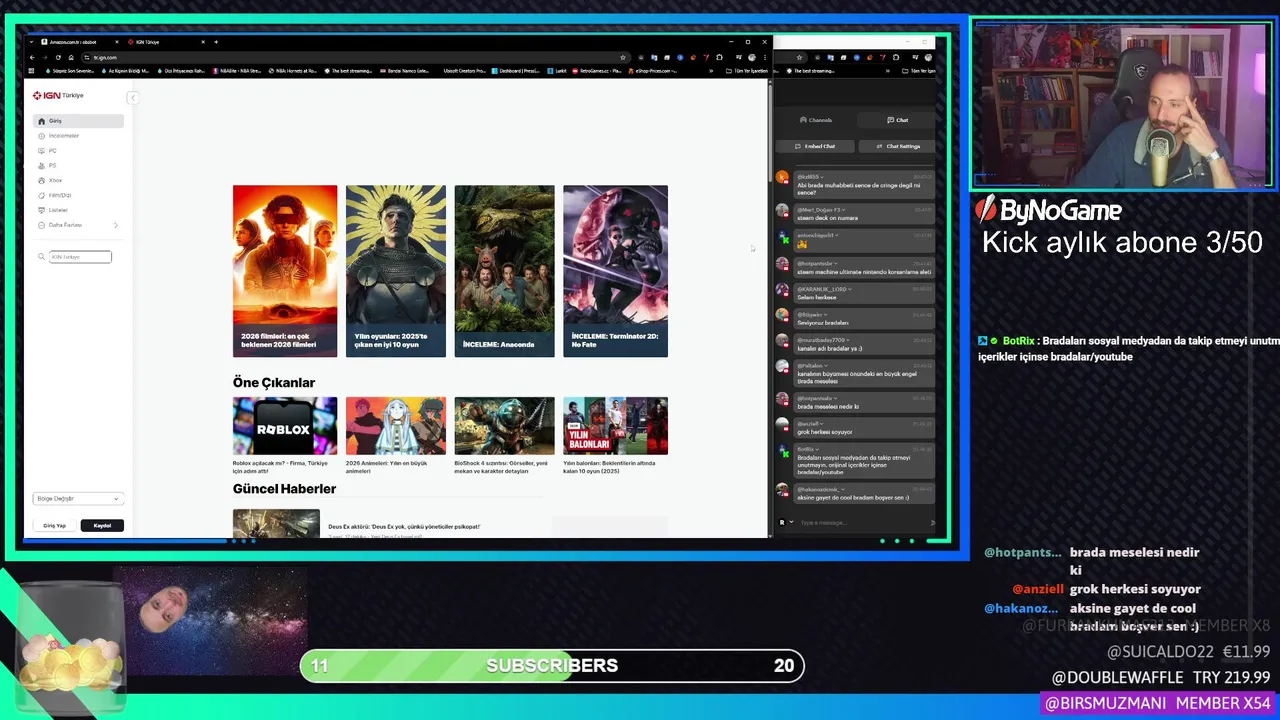Open the Yılın oyunları 2025 card
1280x720 pixels.
(396, 271)
